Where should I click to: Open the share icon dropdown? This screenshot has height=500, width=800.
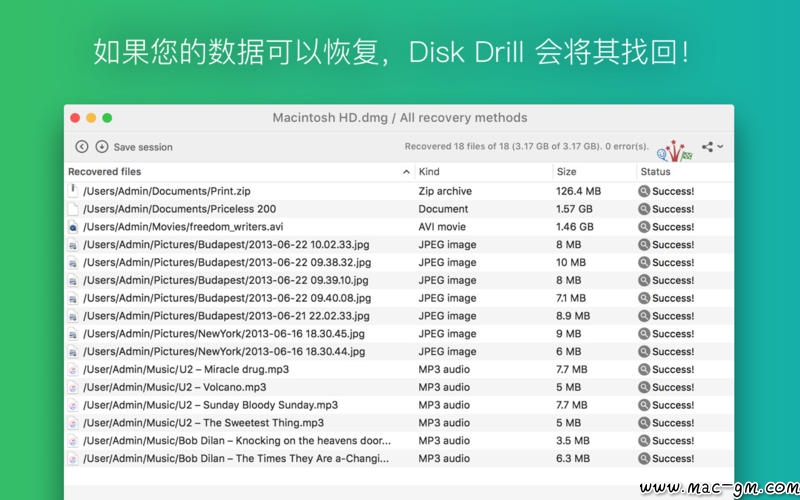point(712,147)
